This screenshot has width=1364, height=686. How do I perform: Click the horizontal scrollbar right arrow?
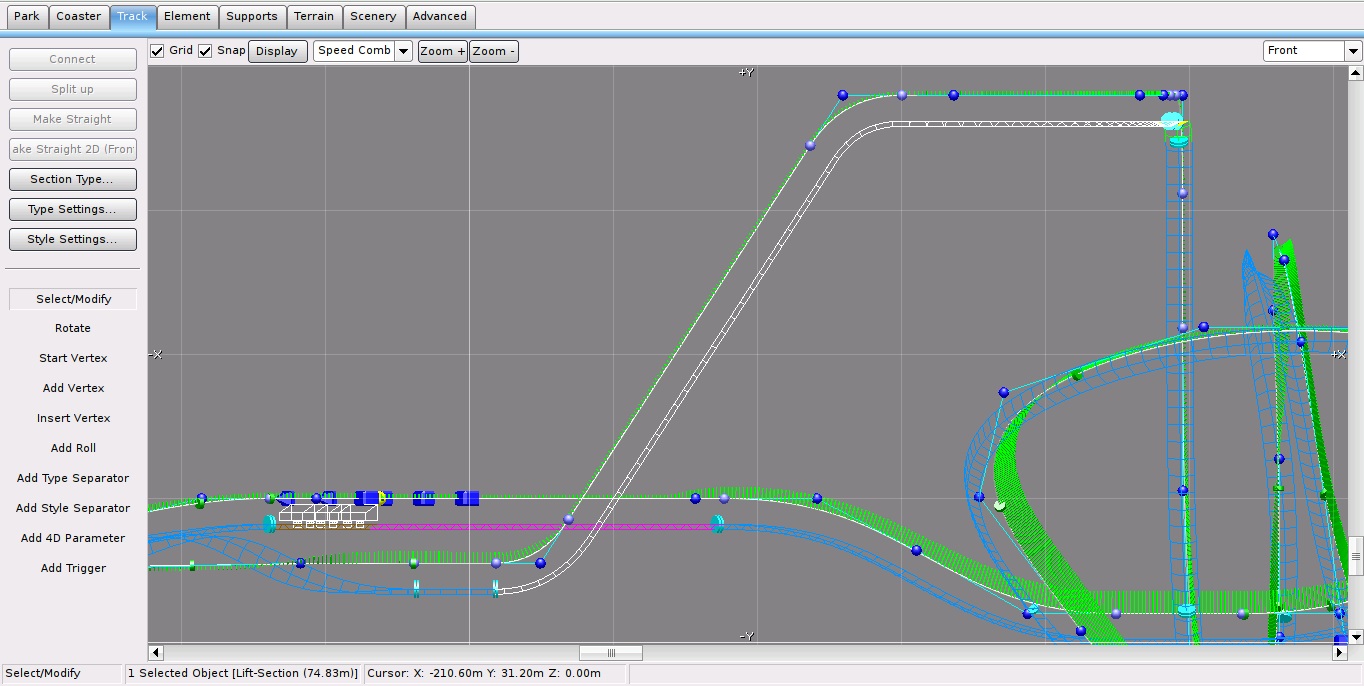point(1339,653)
